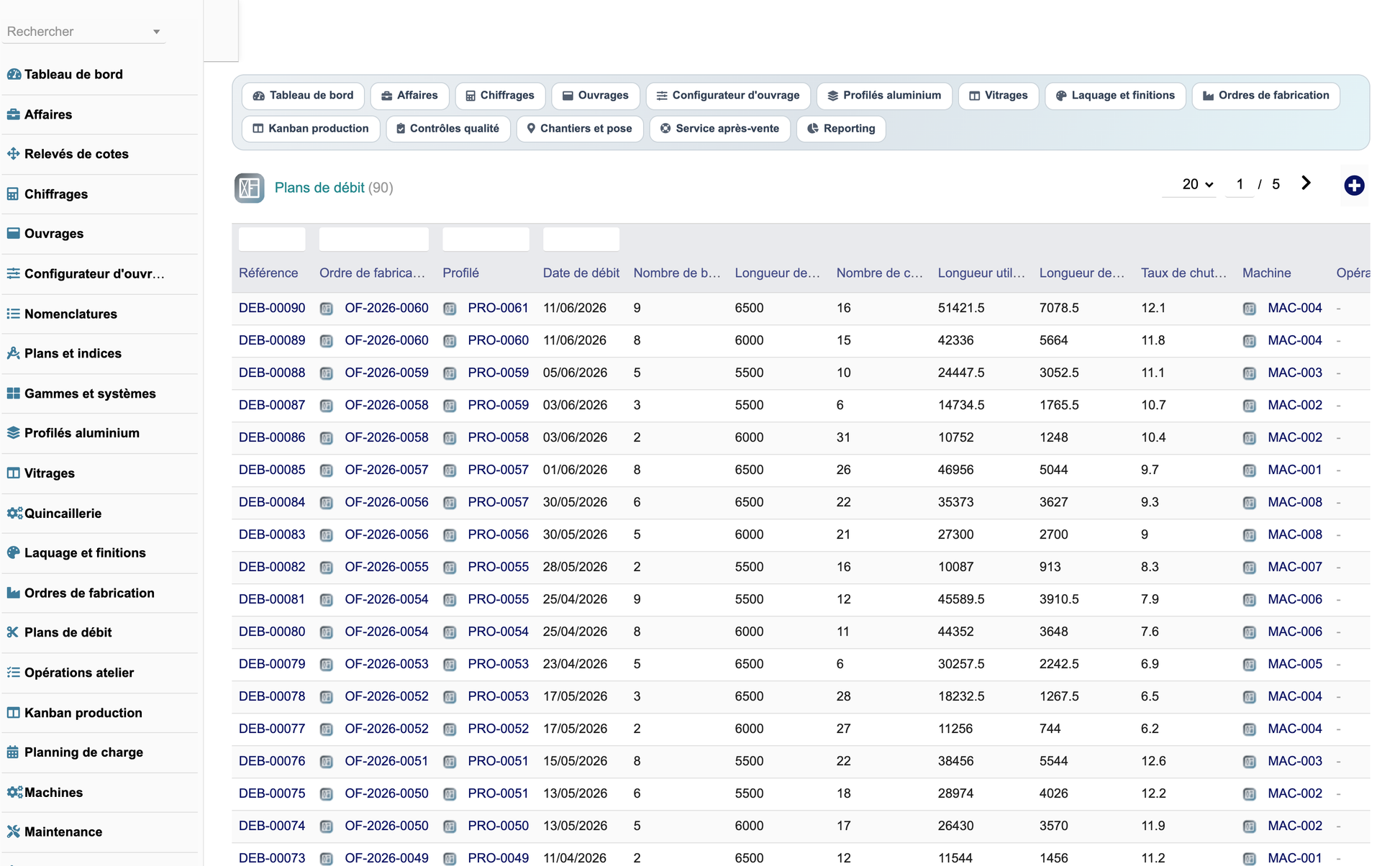Open the Tableau de bord top tab

(303, 96)
